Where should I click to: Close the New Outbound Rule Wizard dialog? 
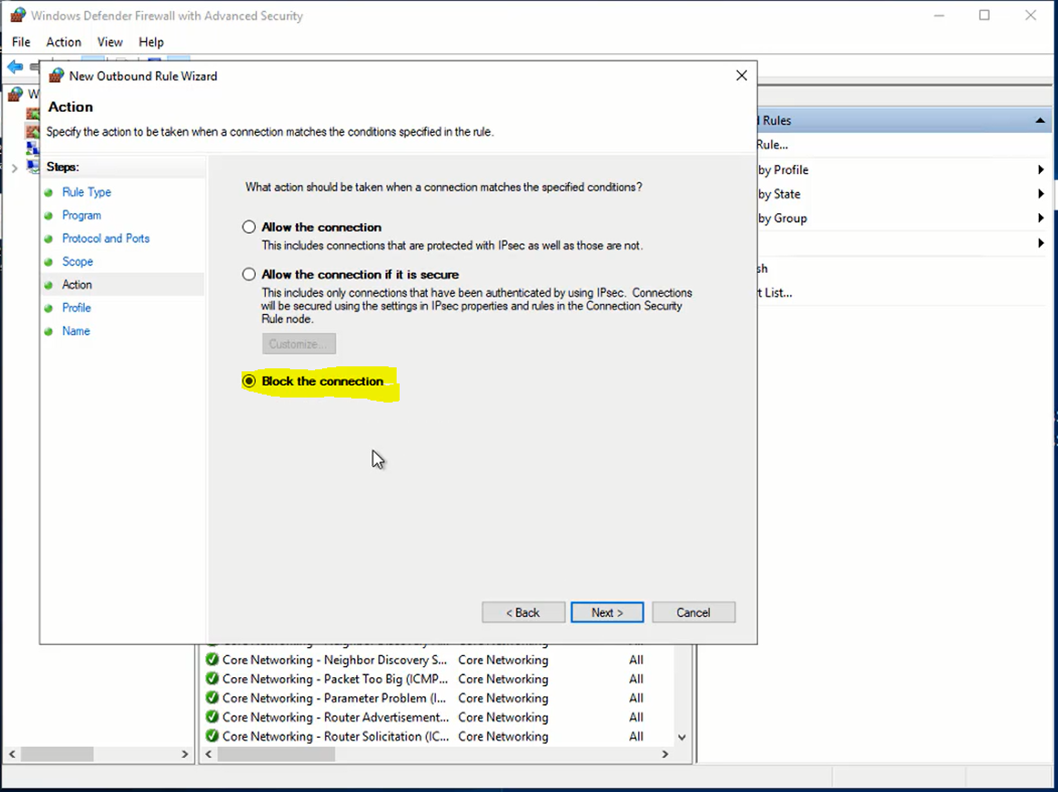(742, 76)
